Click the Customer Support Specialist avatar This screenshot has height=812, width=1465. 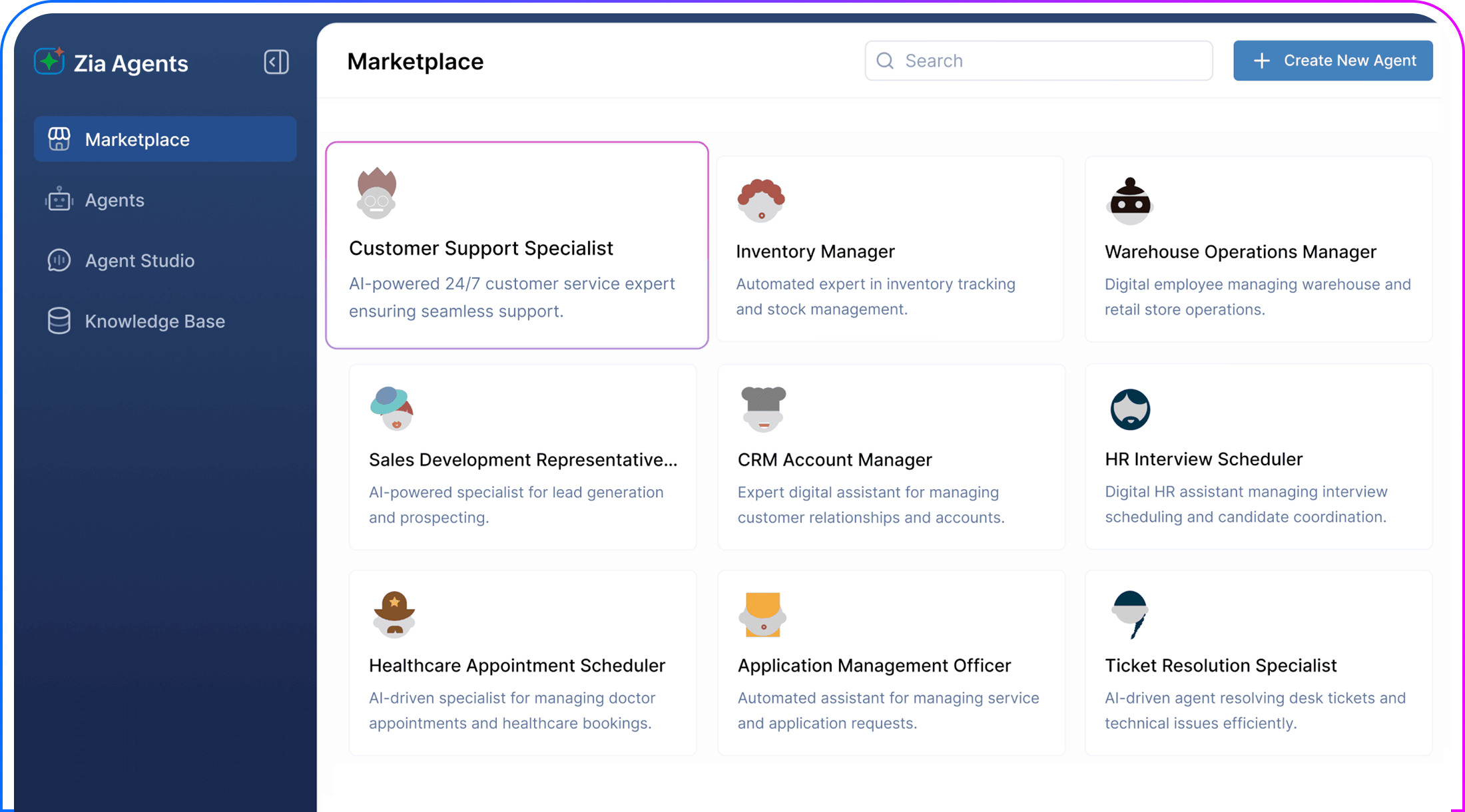tap(376, 193)
